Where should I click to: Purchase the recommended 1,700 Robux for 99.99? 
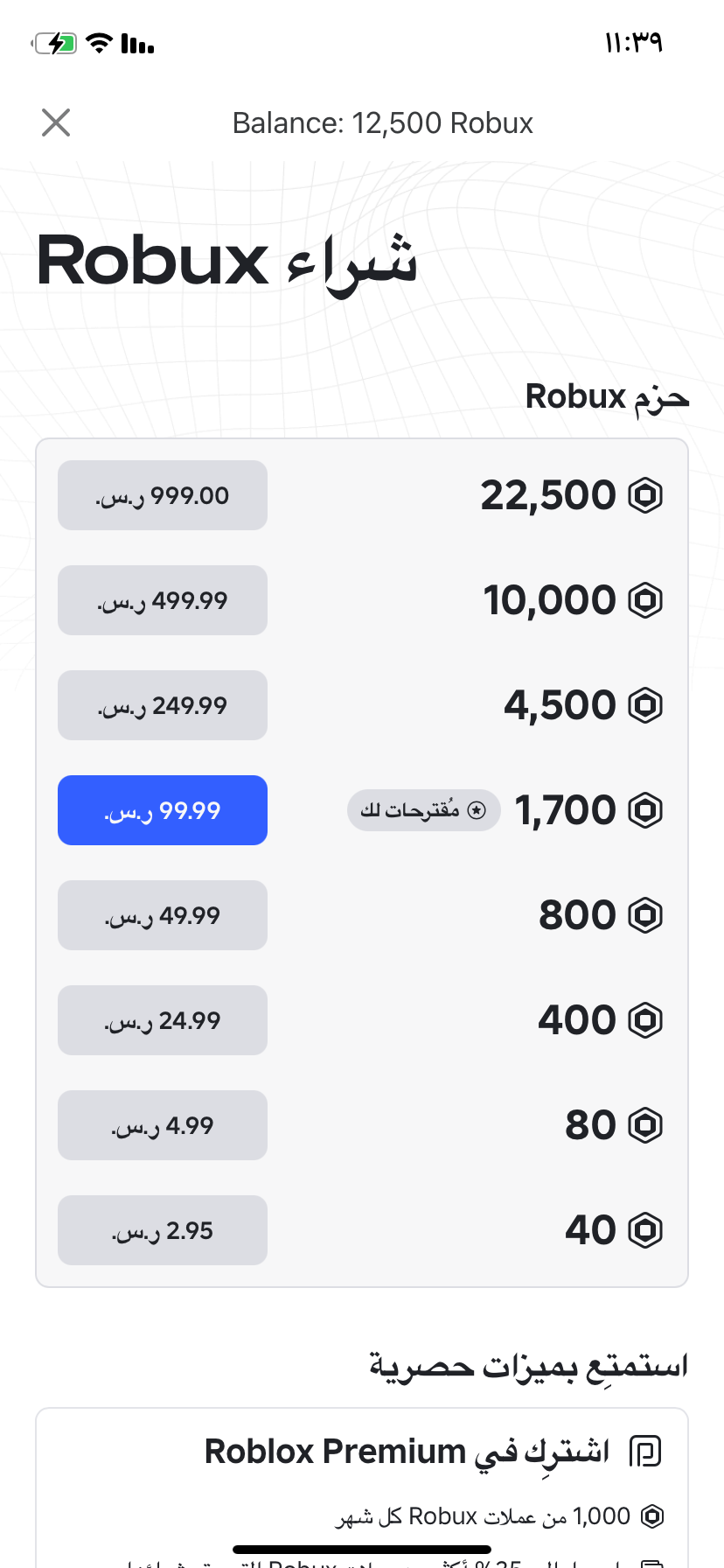point(163,810)
